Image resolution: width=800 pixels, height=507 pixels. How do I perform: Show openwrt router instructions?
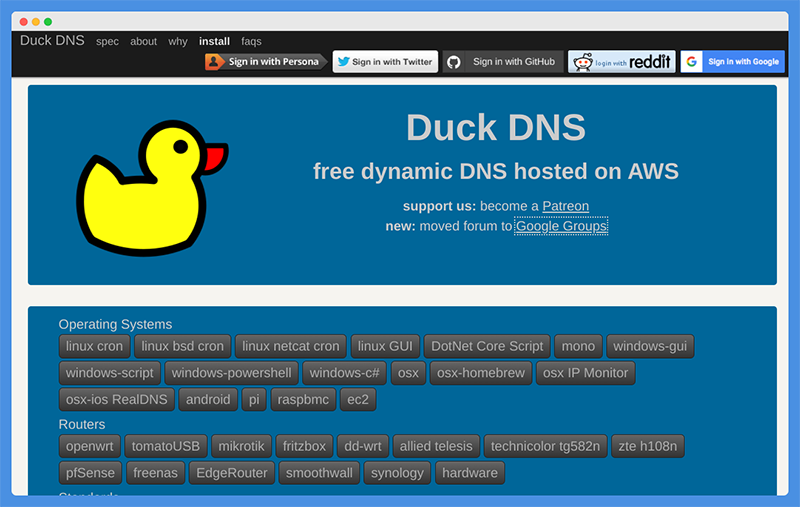(90, 446)
